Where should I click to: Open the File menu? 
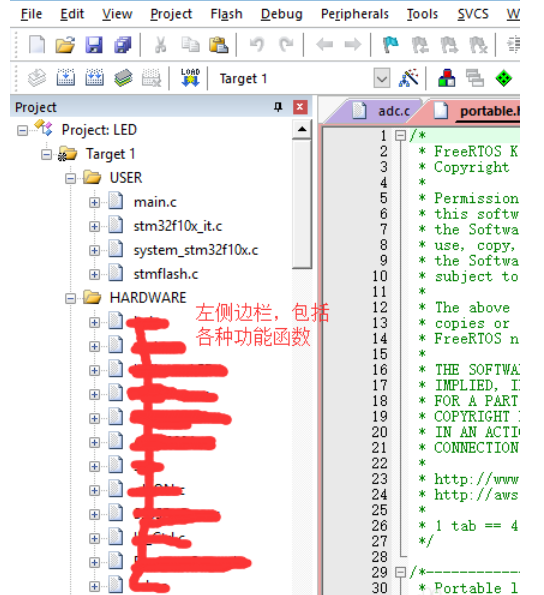click(31, 14)
